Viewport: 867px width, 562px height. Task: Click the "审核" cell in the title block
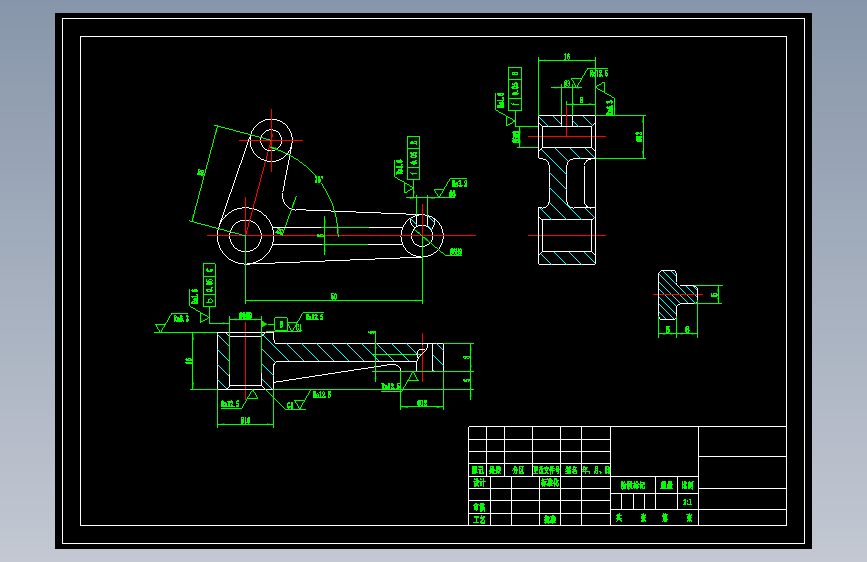click(479, 507)
